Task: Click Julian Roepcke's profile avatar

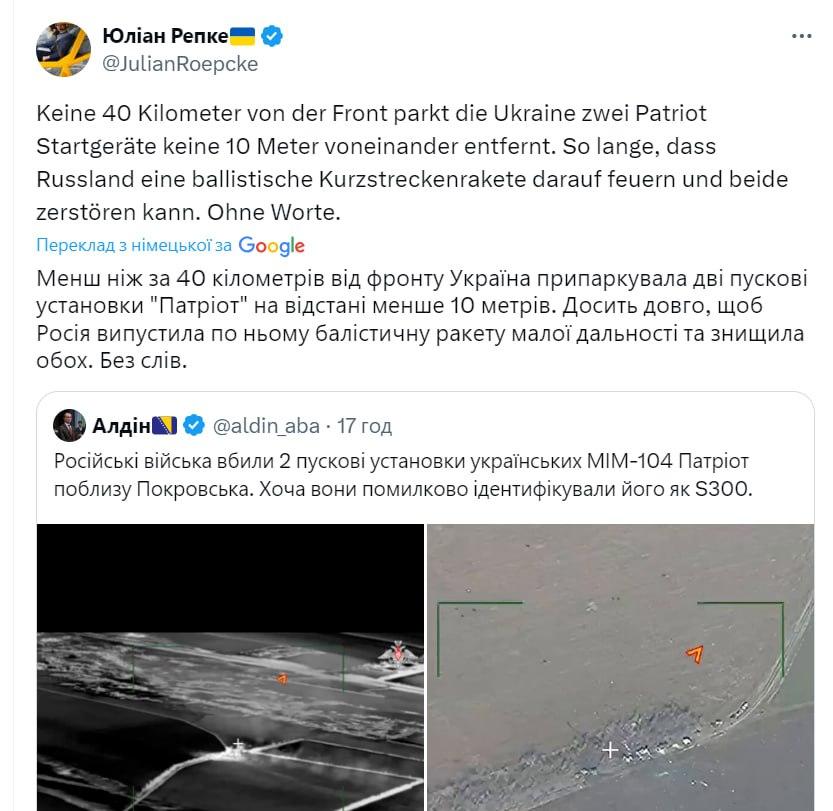Action: click(63, 49)
